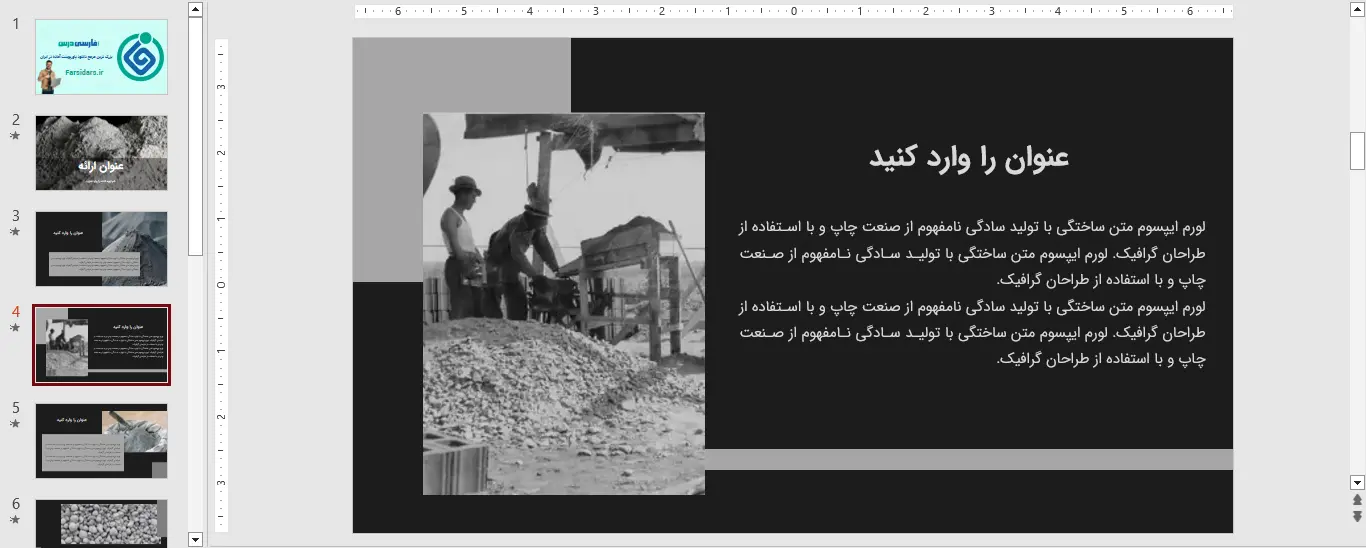Select slide 3 thumbnail in panel

click(x=101, y=249)
